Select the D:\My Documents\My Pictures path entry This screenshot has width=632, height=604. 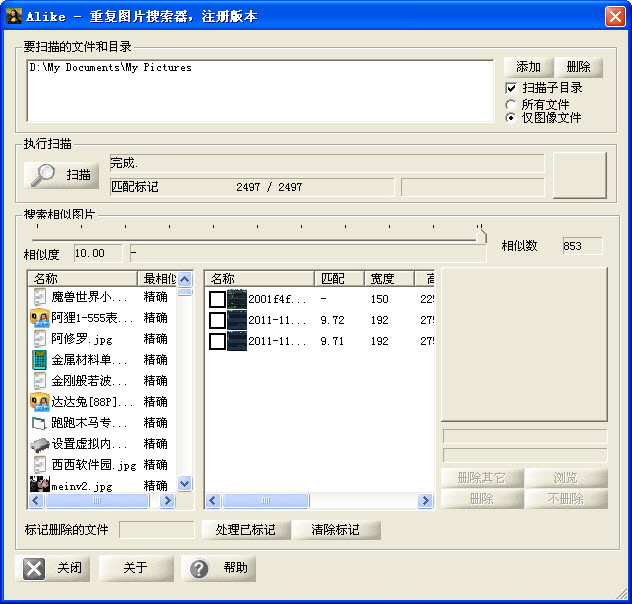coord(110,68)
